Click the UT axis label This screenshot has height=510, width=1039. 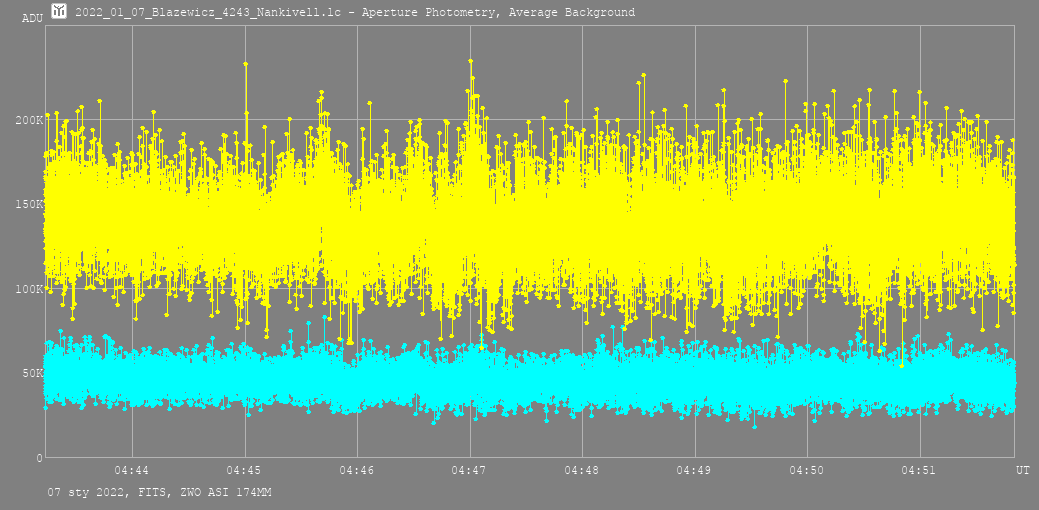click(x=1023, y=470)
